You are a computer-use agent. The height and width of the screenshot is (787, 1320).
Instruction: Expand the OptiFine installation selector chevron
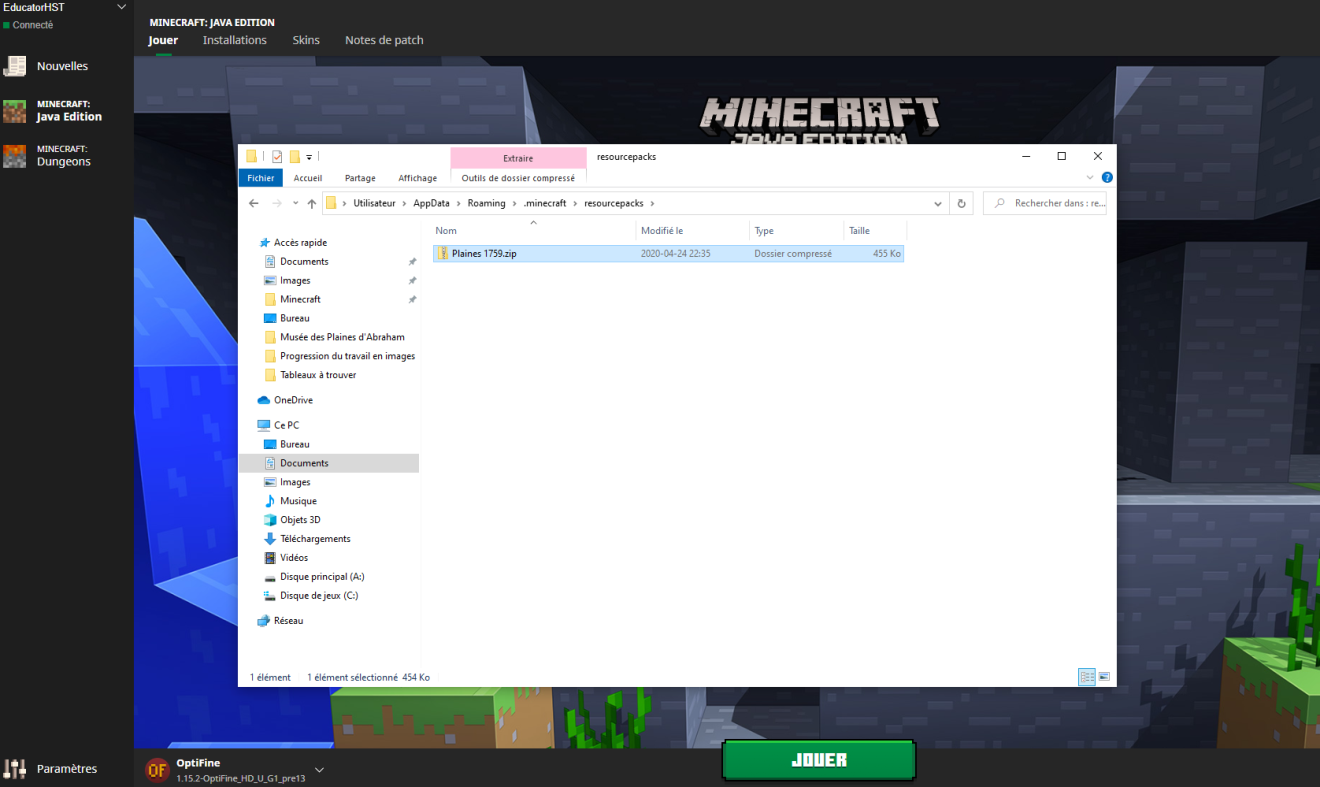click(x=320, y=769)
